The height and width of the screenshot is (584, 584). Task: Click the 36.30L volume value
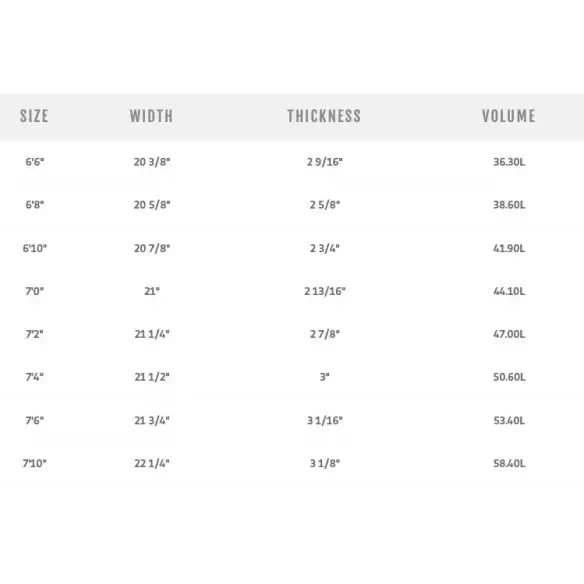point(509,162)
